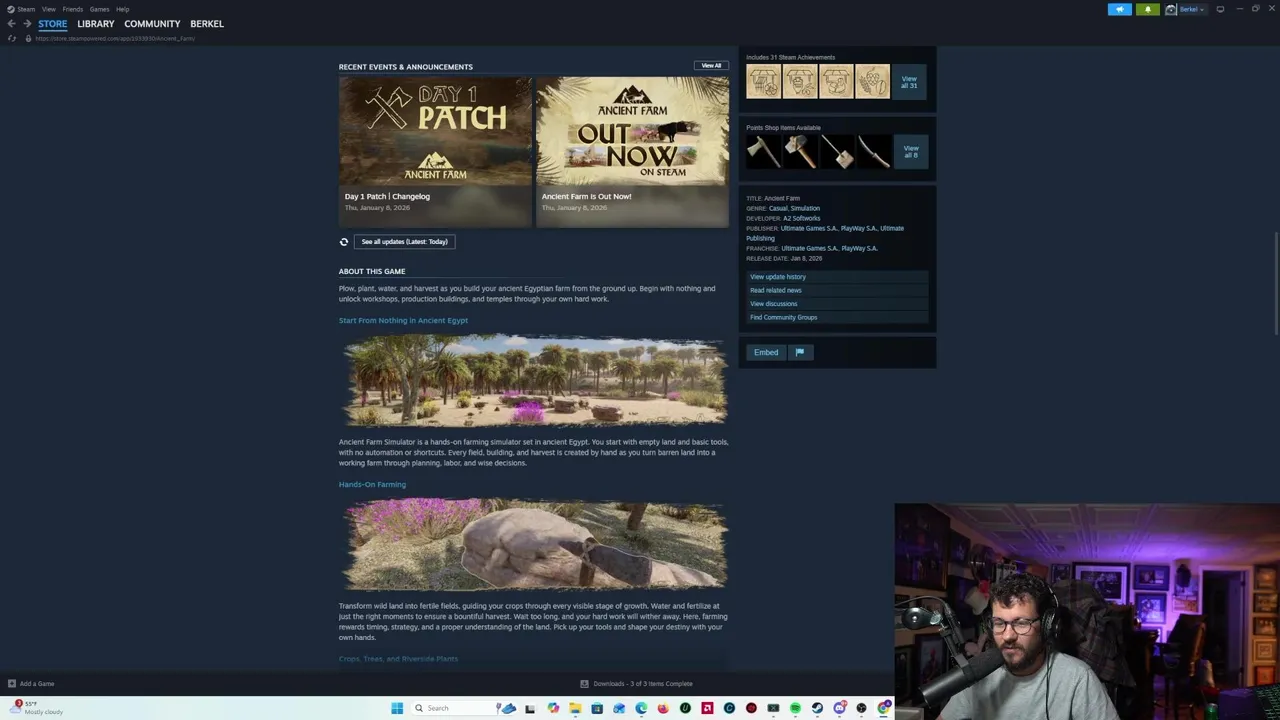The width and height of the screenshot is (1280, 720).
Task: Select the fourth points shop item icon
Action: click(872, 152)
